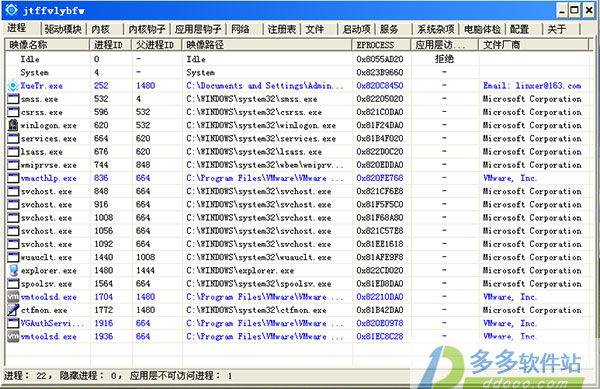This screenshot has width=600, height=389.
Task: Click the Email: linxer@163.com cell
Action: pyautogui.click(x=532, y=86)
